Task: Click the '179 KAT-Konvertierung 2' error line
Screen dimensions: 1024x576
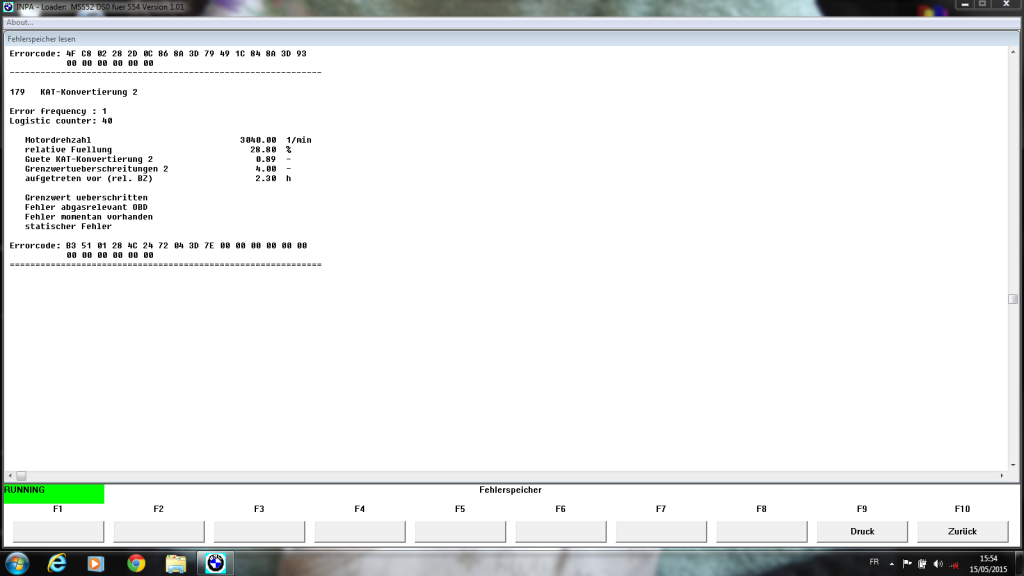Action: click(x=73, y=92)
